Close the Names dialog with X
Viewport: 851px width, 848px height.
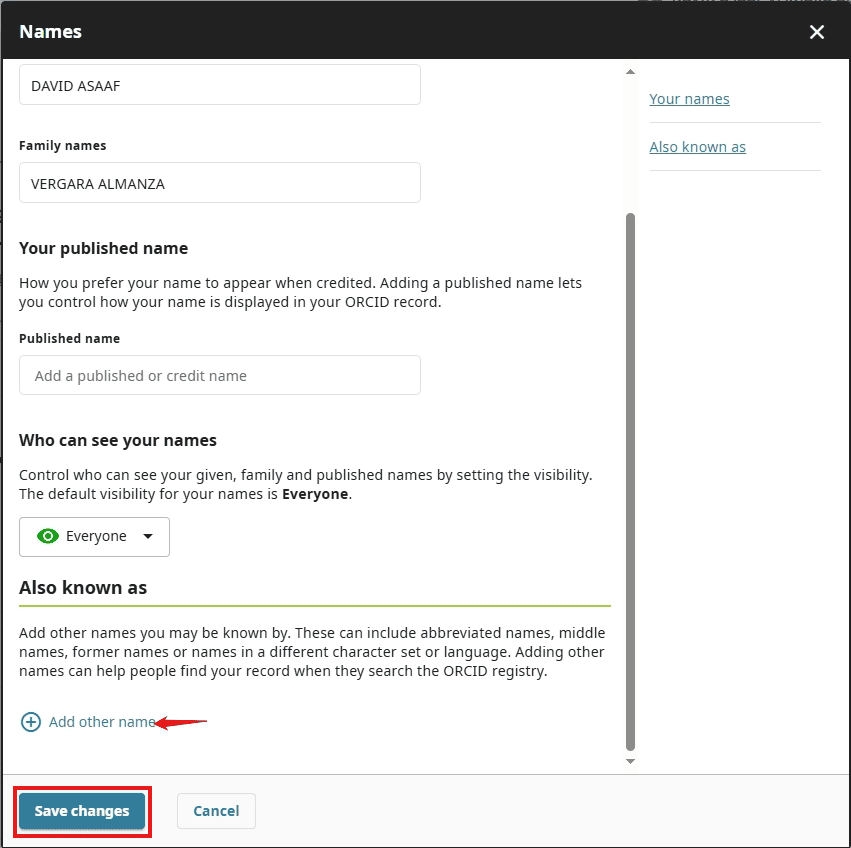[x=817, y=32]
